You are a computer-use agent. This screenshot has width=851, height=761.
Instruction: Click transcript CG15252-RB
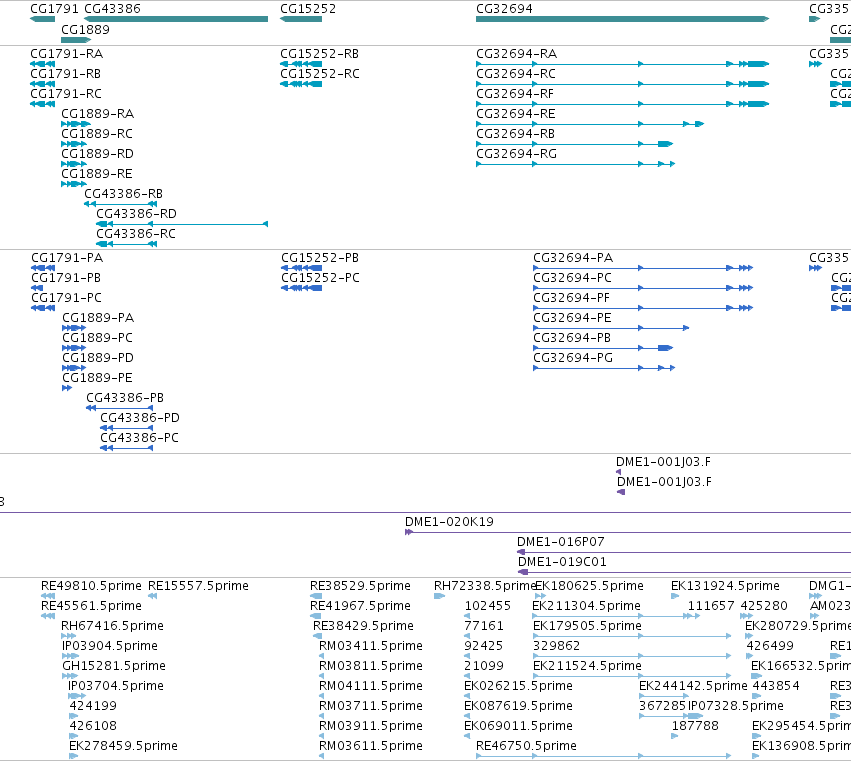pos(319,54)
